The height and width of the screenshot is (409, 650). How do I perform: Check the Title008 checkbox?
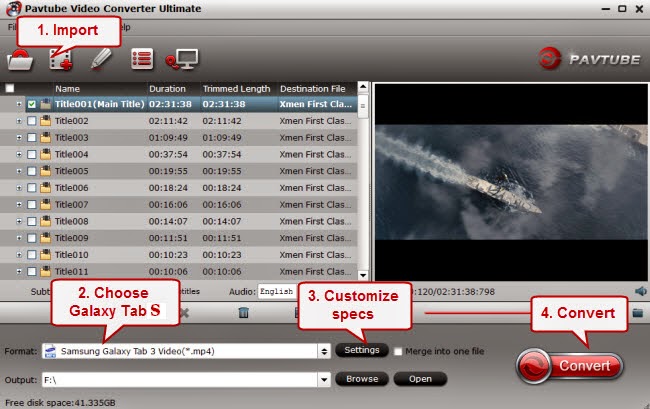[32, 221]
